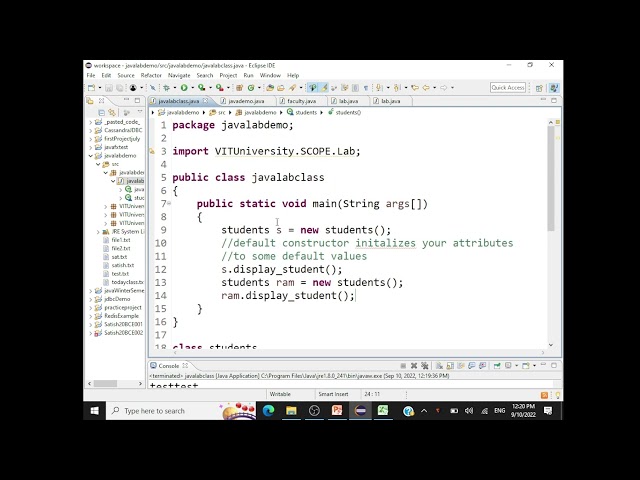Open the File menu
The width and height of the screenshot is (640, 480).
[x=91, y=76]
